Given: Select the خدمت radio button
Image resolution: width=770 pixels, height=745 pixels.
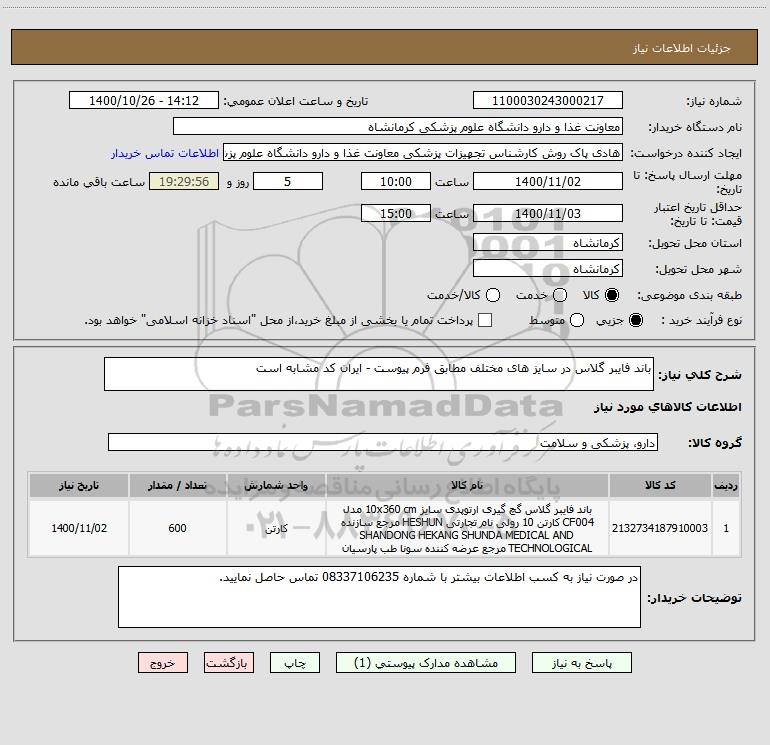Looking at the screenshot, I should [560, 295].
